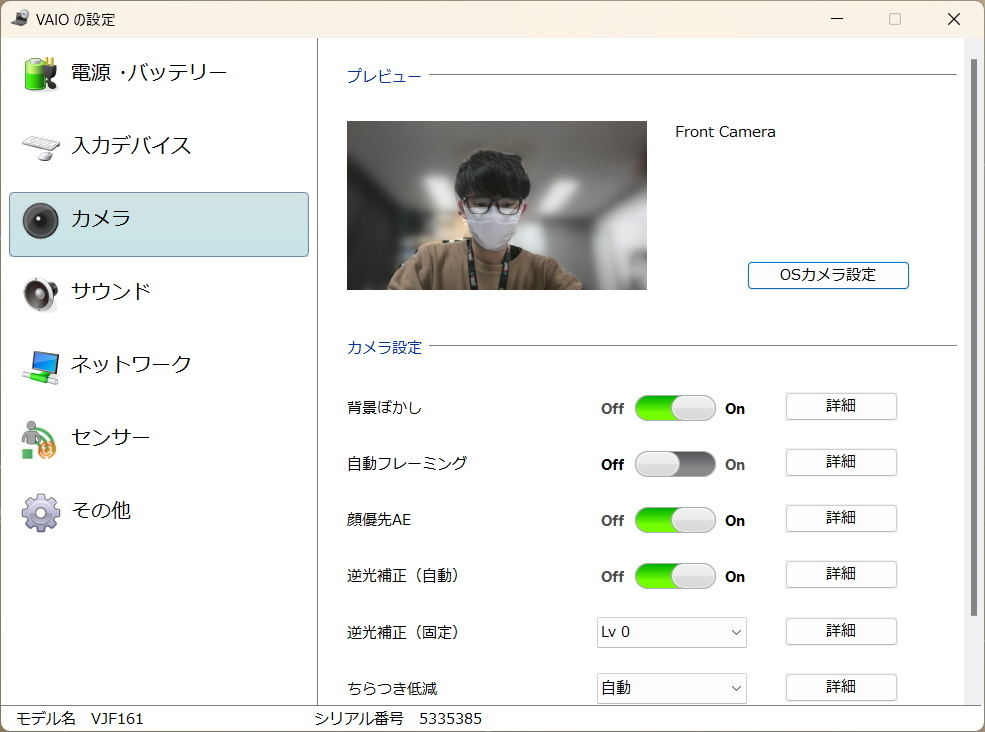
Task: Close the VAIO の設定 window
Action: coord(954,19)
